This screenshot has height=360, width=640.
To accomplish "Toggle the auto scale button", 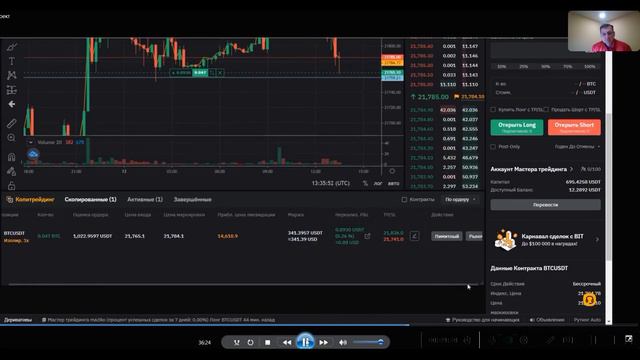I will point(393,184).
